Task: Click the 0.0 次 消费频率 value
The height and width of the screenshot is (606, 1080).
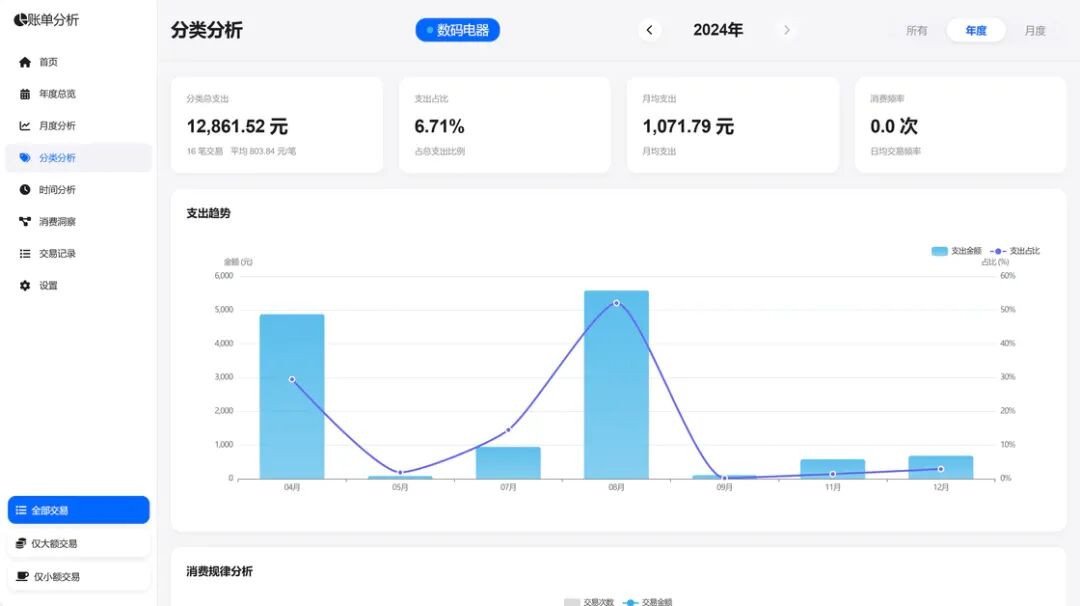Action: click(x=894, y=127)
